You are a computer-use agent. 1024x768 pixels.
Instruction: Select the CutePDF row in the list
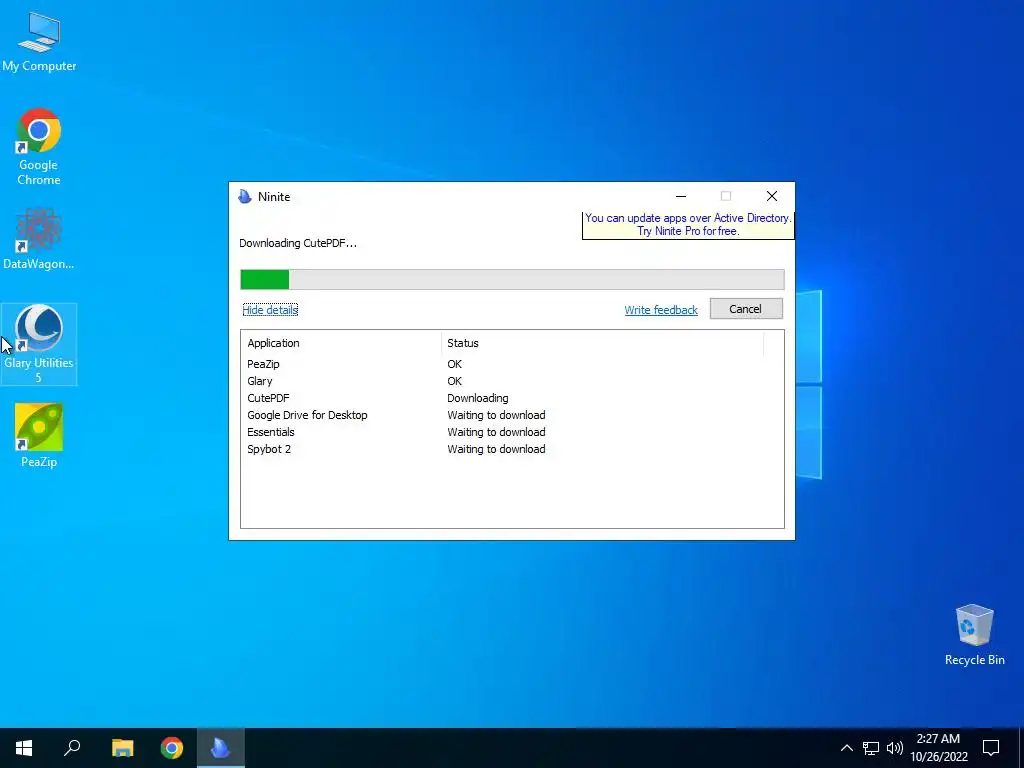click(512, 398)
